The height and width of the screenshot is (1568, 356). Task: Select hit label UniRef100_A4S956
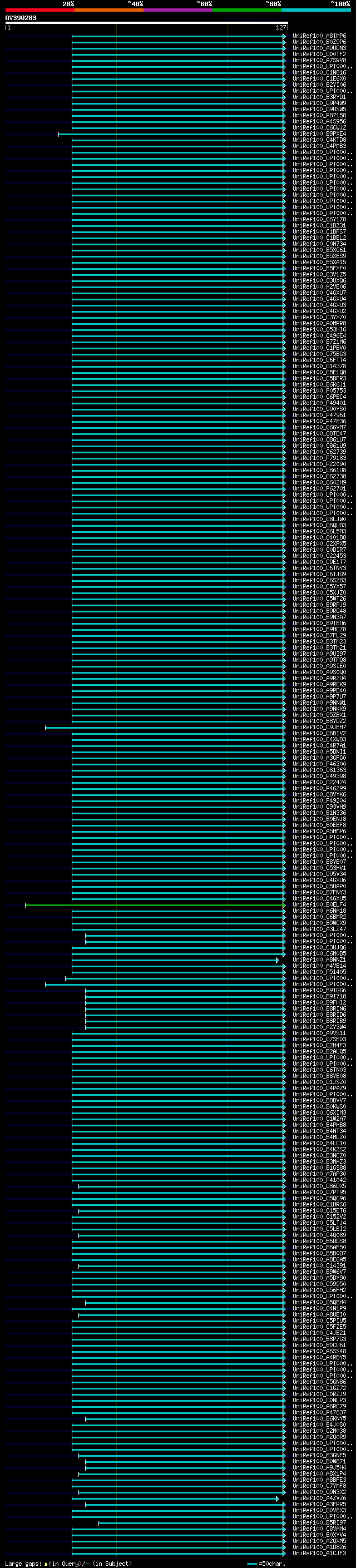click(319, 121)
